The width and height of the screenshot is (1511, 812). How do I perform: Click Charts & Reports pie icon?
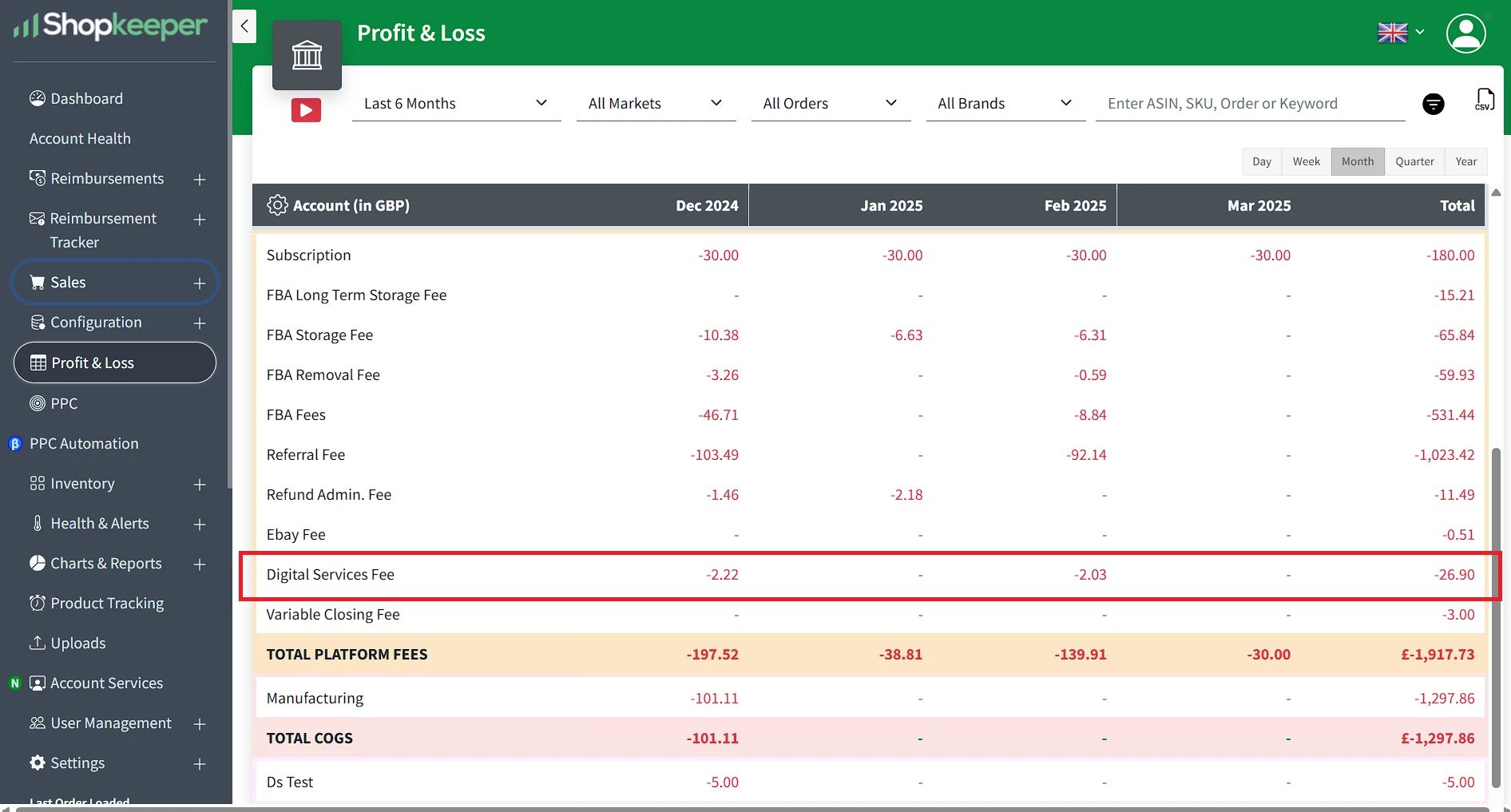click(x=38, y=563)
